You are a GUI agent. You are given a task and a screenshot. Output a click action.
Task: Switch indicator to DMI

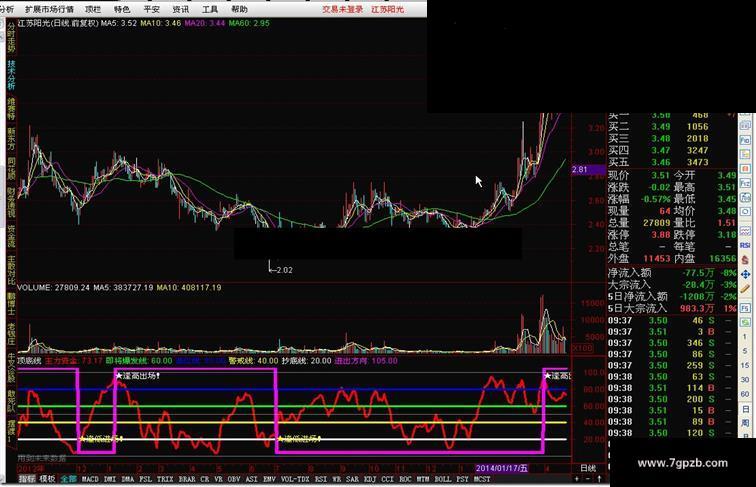click(x=110, y=479)
